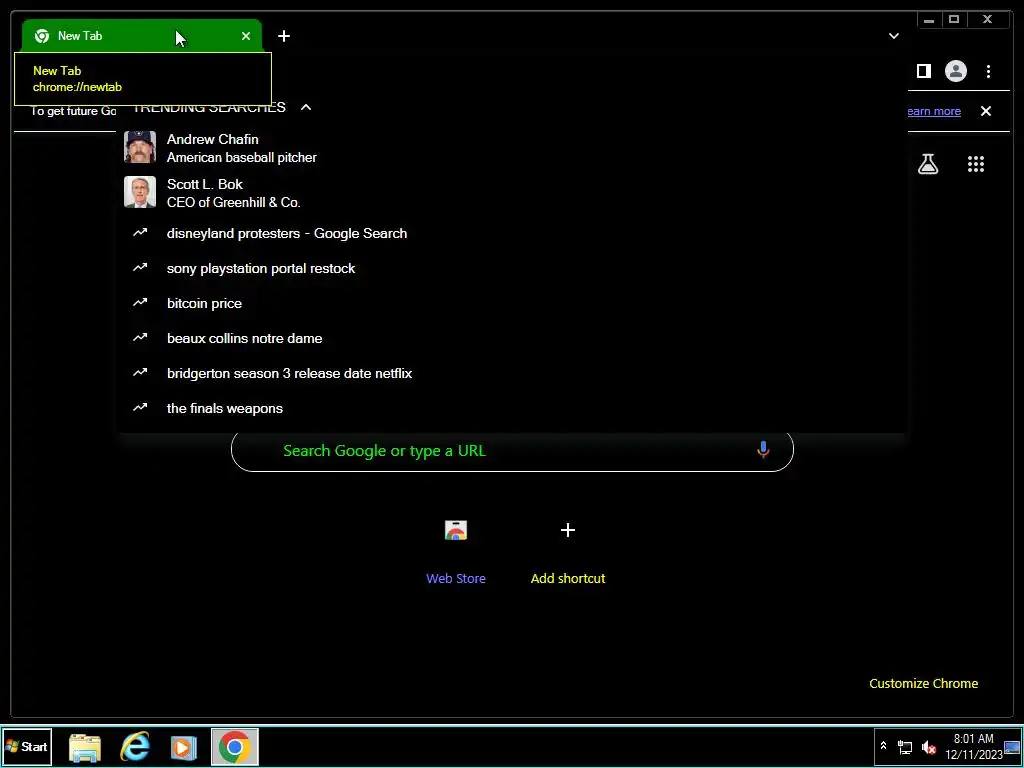Open Chrome three-dot menu
Screen dimensions: 1024x768
(x=988, y=71)
